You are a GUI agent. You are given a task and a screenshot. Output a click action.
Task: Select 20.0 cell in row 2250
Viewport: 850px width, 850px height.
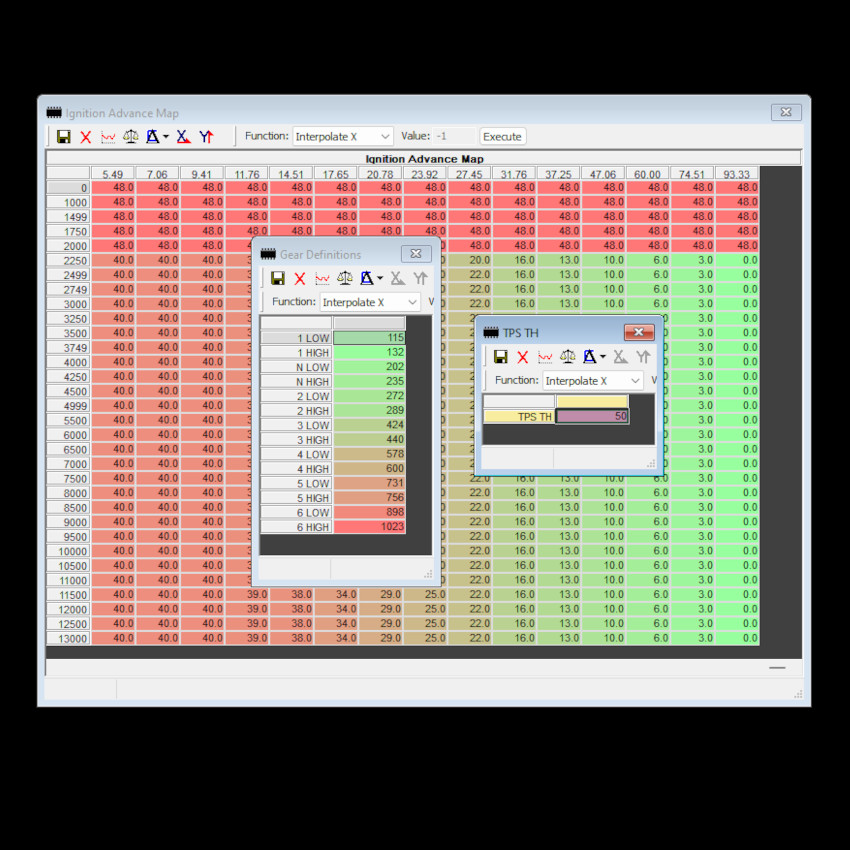pyautogui.click(x=469, y=260)
